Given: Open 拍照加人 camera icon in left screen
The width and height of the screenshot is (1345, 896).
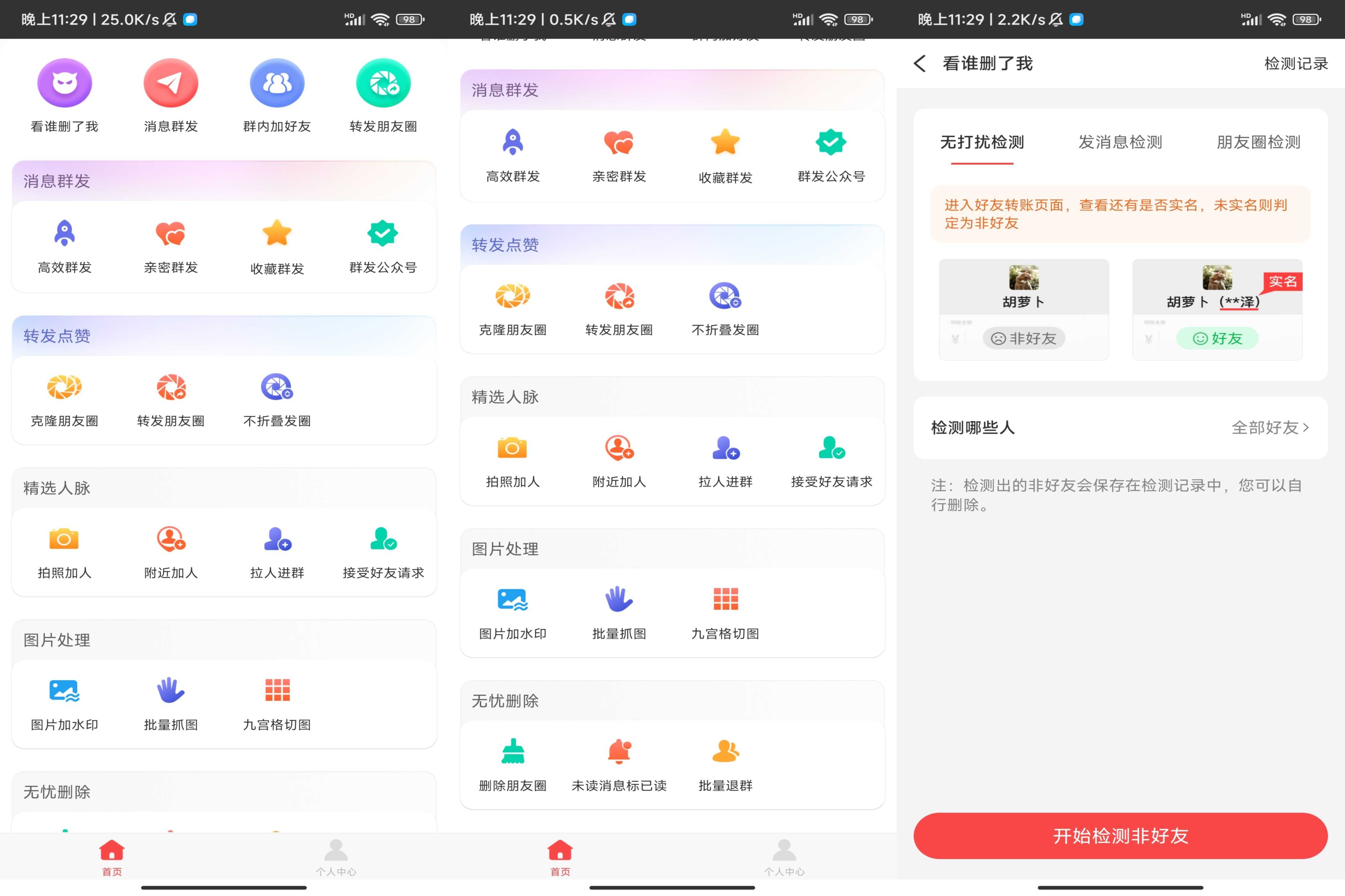Looking at the screenshot, I should pos(64,539).
